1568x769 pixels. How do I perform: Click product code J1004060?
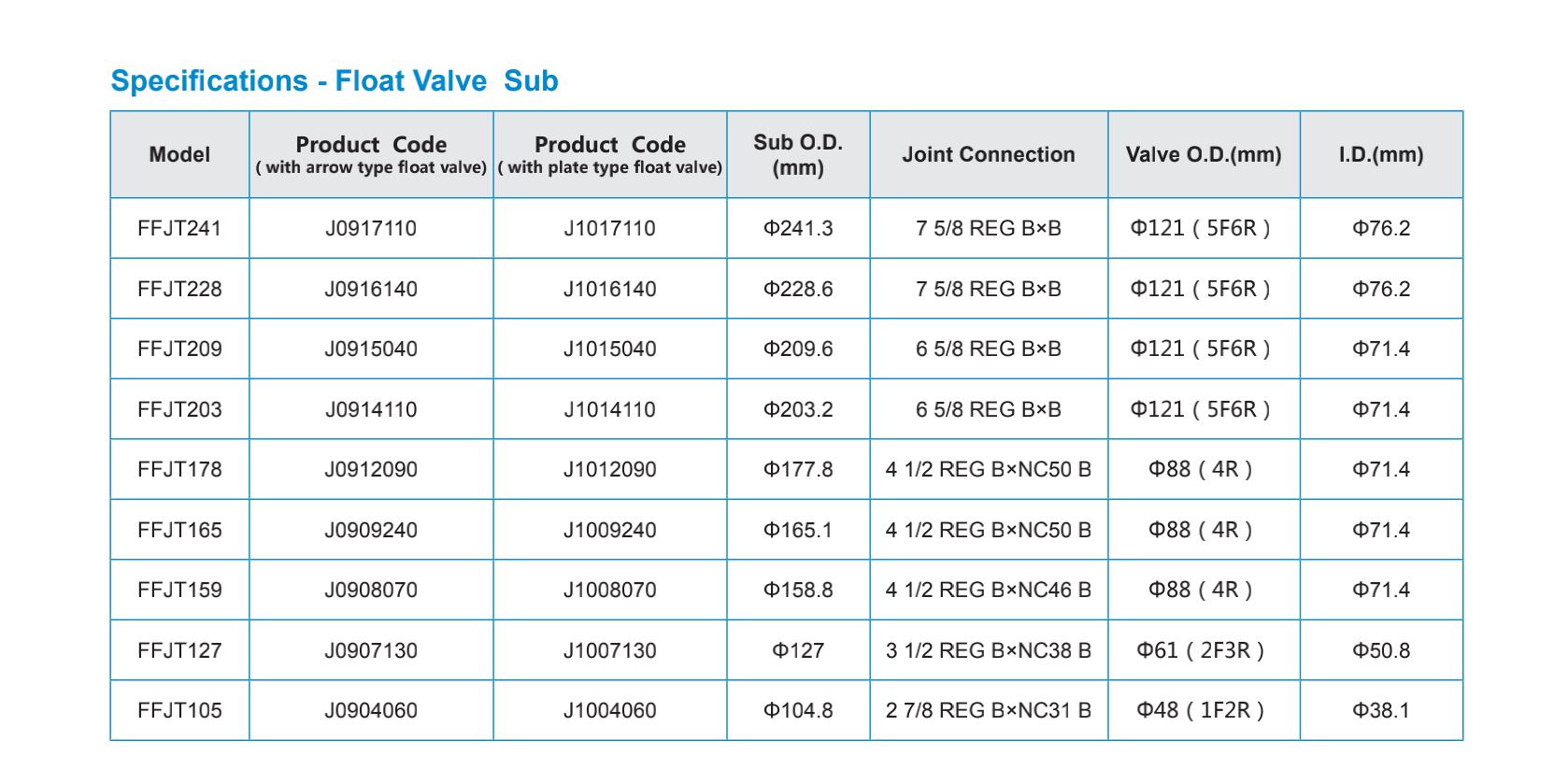609,711
